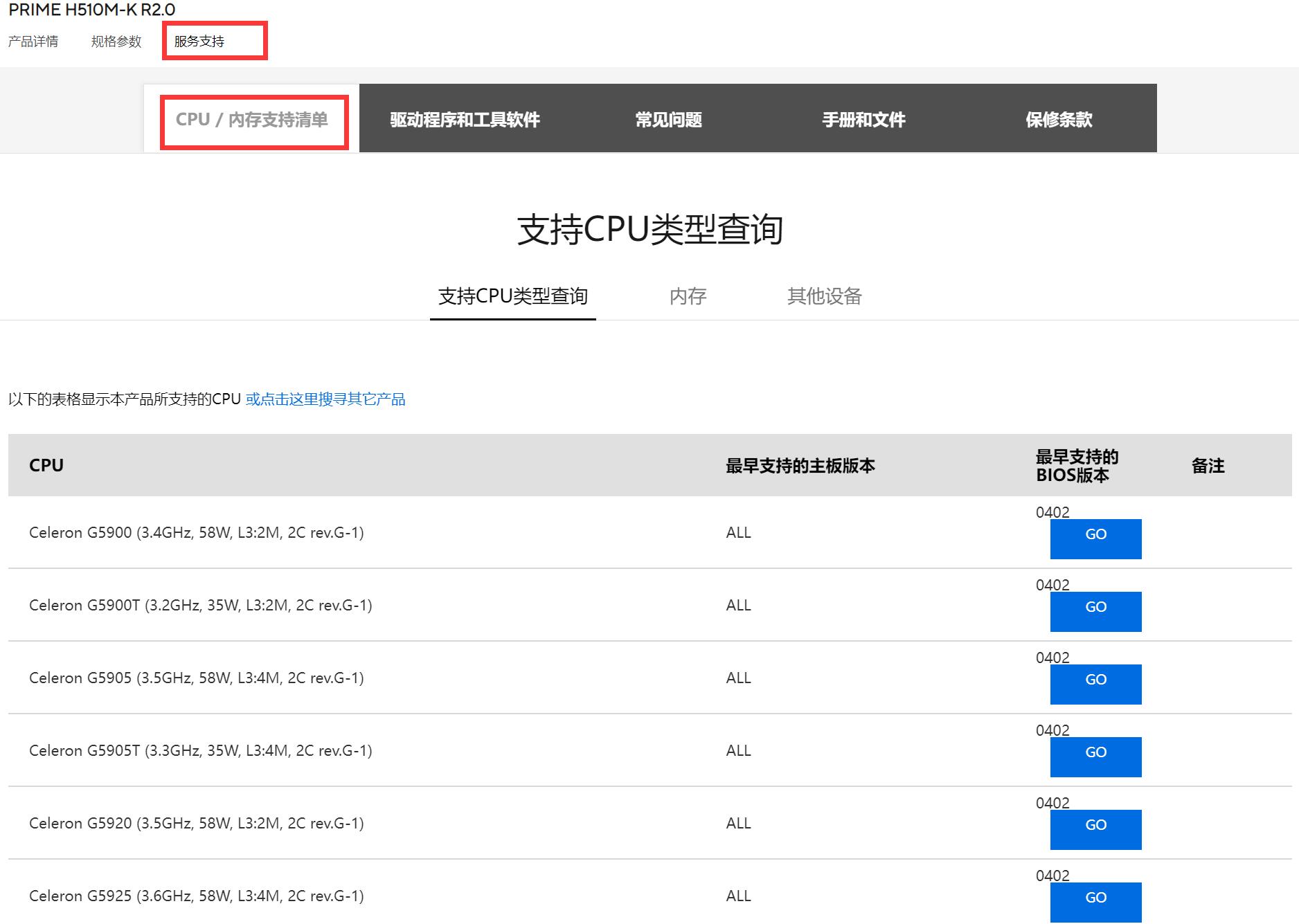This screenshot has height=924, width=1299.
Task: Select the 支持CPU类型查询 sub-tab
Action: [513, 296]
